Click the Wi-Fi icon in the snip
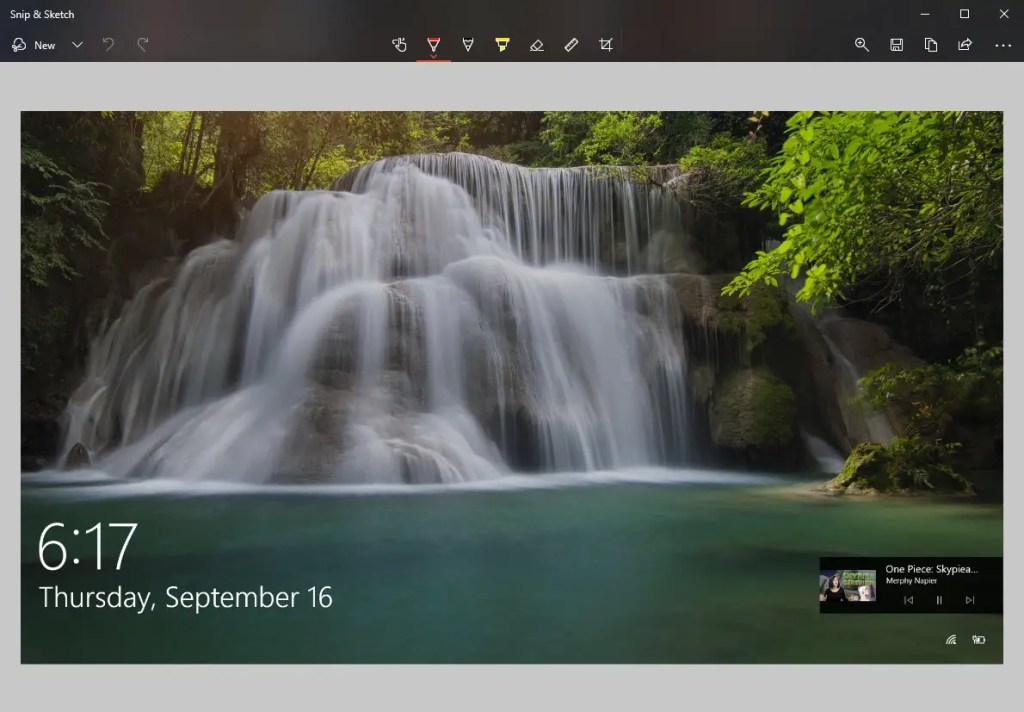Image resolution: width=1024 pixels, height=712 pixels. pos(951,639)
